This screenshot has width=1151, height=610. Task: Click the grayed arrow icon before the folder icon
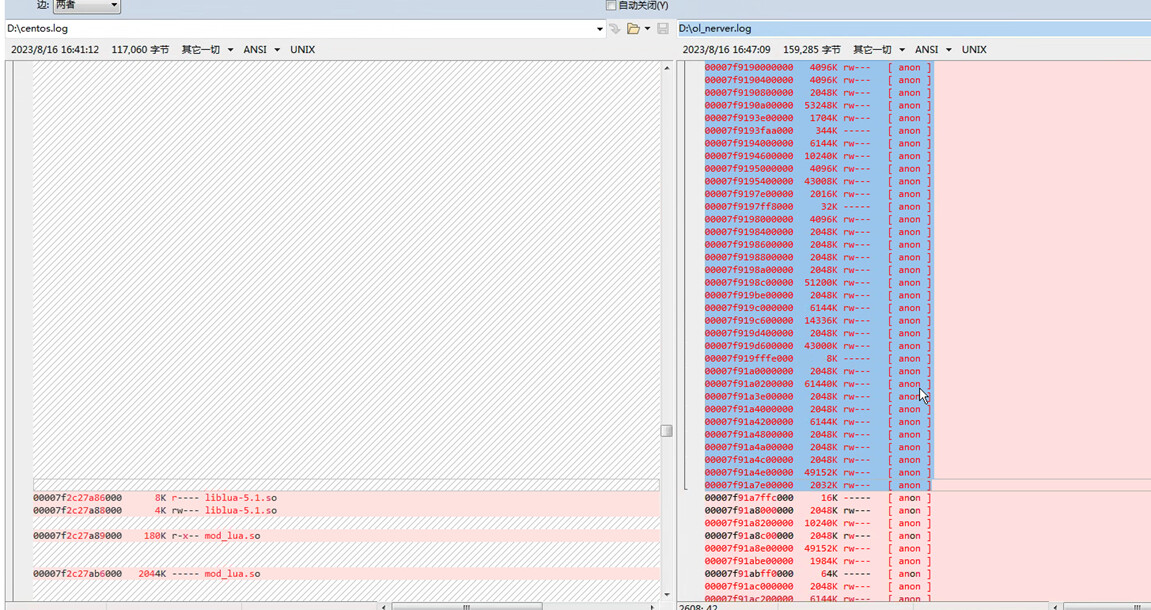pyautogui.click(x=615, y=29)
